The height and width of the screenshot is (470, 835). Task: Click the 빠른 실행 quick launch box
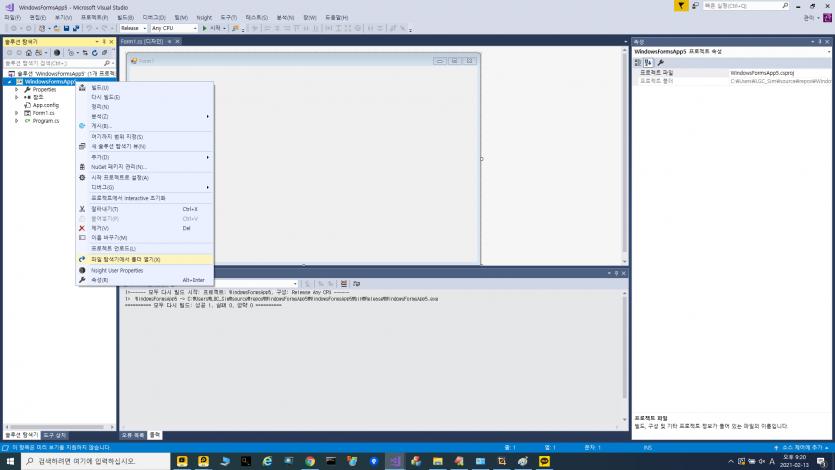pos(746,6)
